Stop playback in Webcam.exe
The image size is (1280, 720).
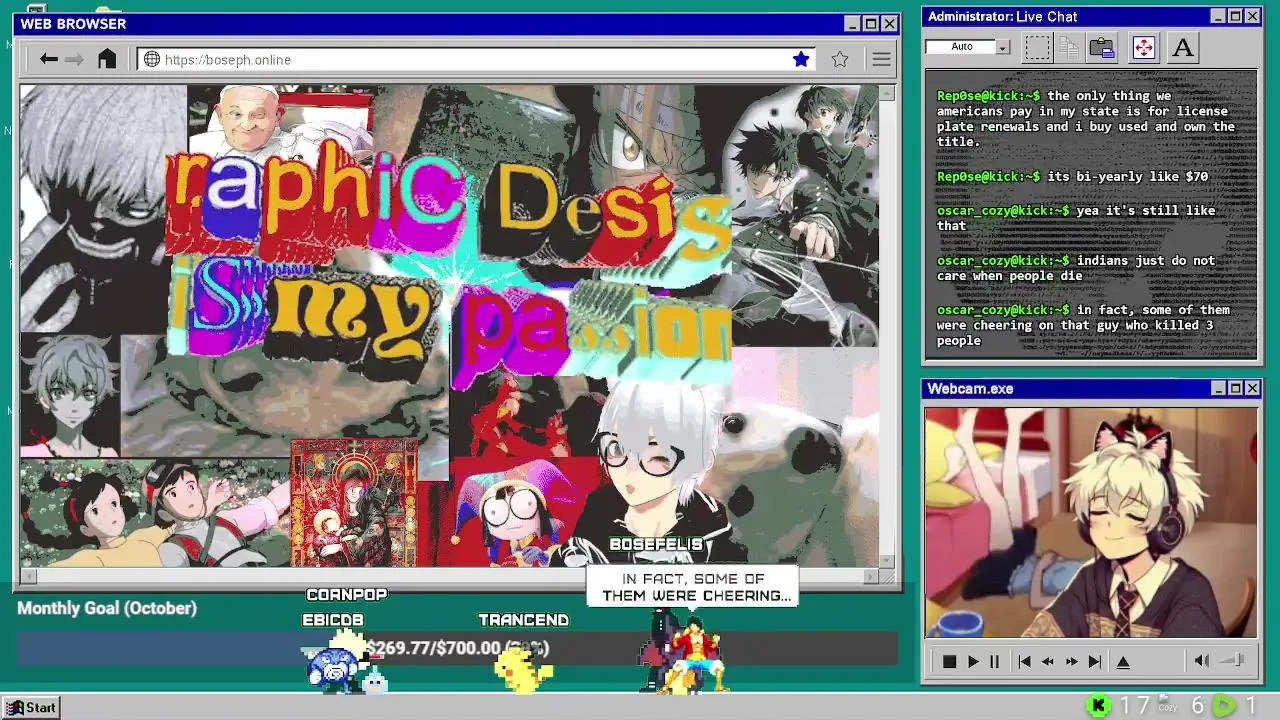949,661
